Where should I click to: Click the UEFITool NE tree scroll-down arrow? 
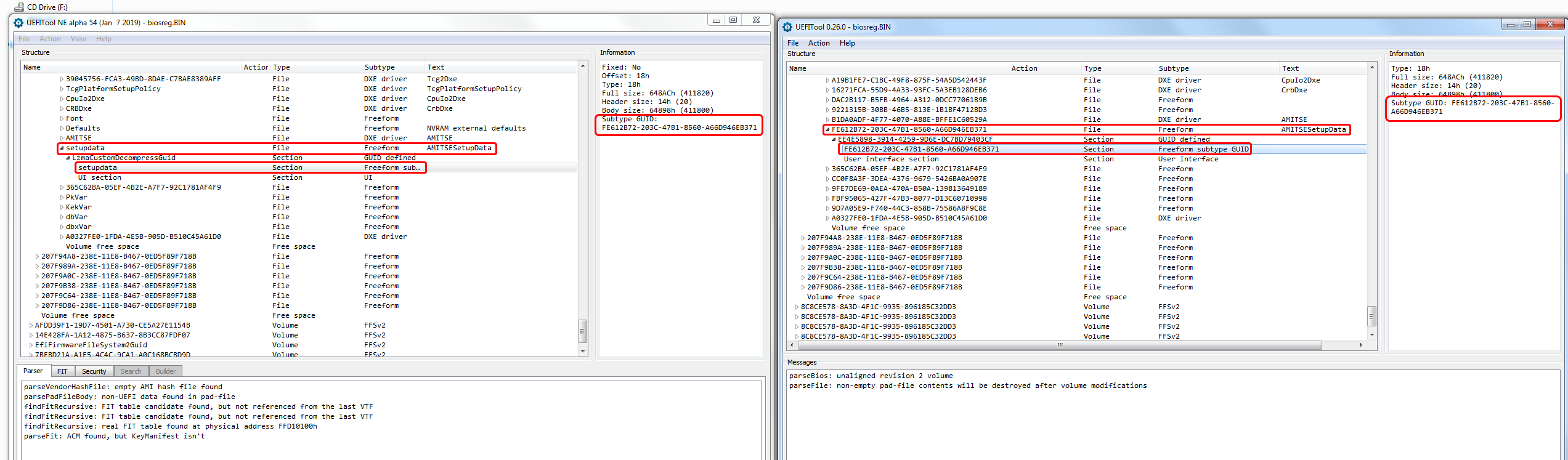click(582, 352)
